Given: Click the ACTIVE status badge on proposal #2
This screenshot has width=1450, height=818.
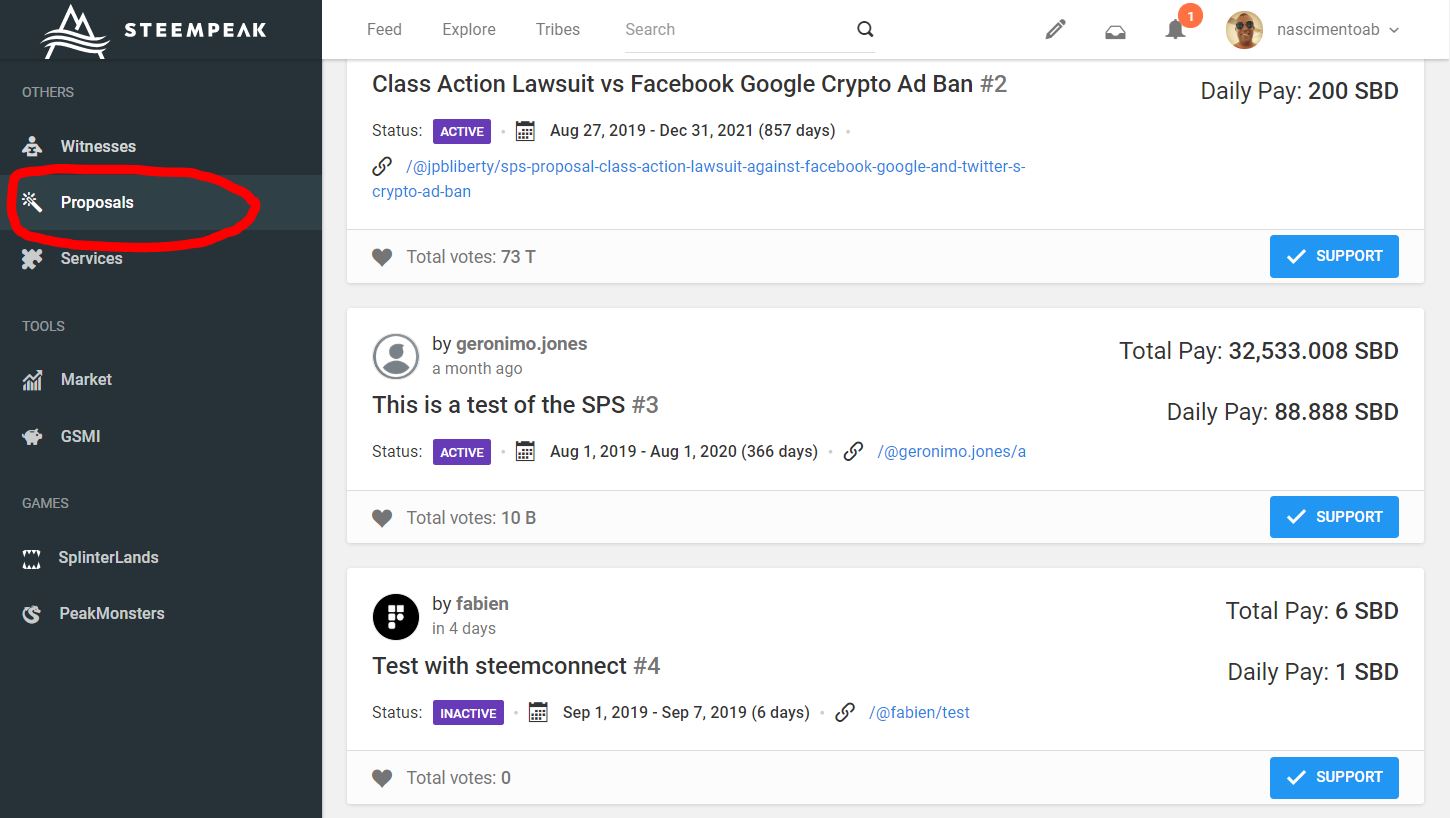Looking at the screenshot, I should (462, 131).
